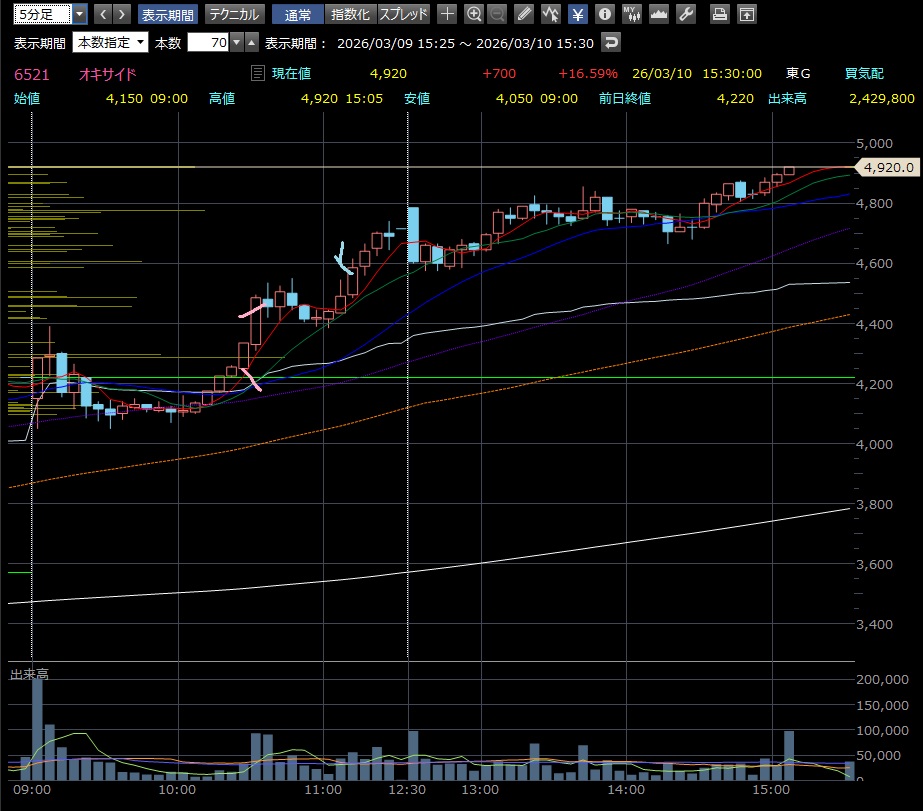923x811 pixels.
Task: Print the chart with printer icon
Action: click(x=719, y=14)
